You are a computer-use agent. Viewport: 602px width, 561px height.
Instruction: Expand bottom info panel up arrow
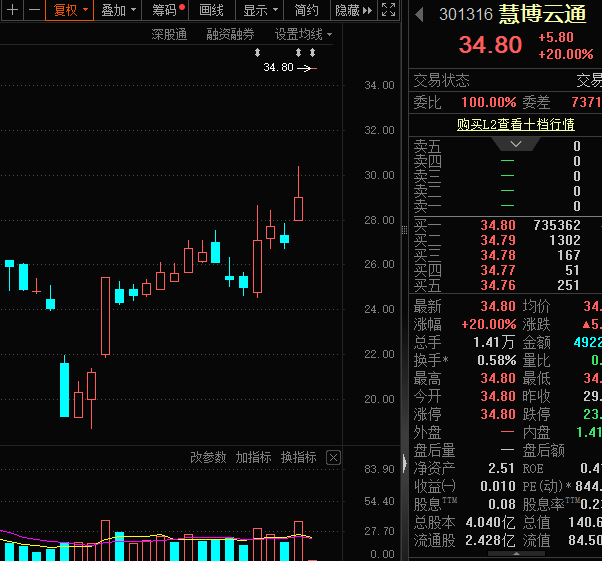click(516, 554)
